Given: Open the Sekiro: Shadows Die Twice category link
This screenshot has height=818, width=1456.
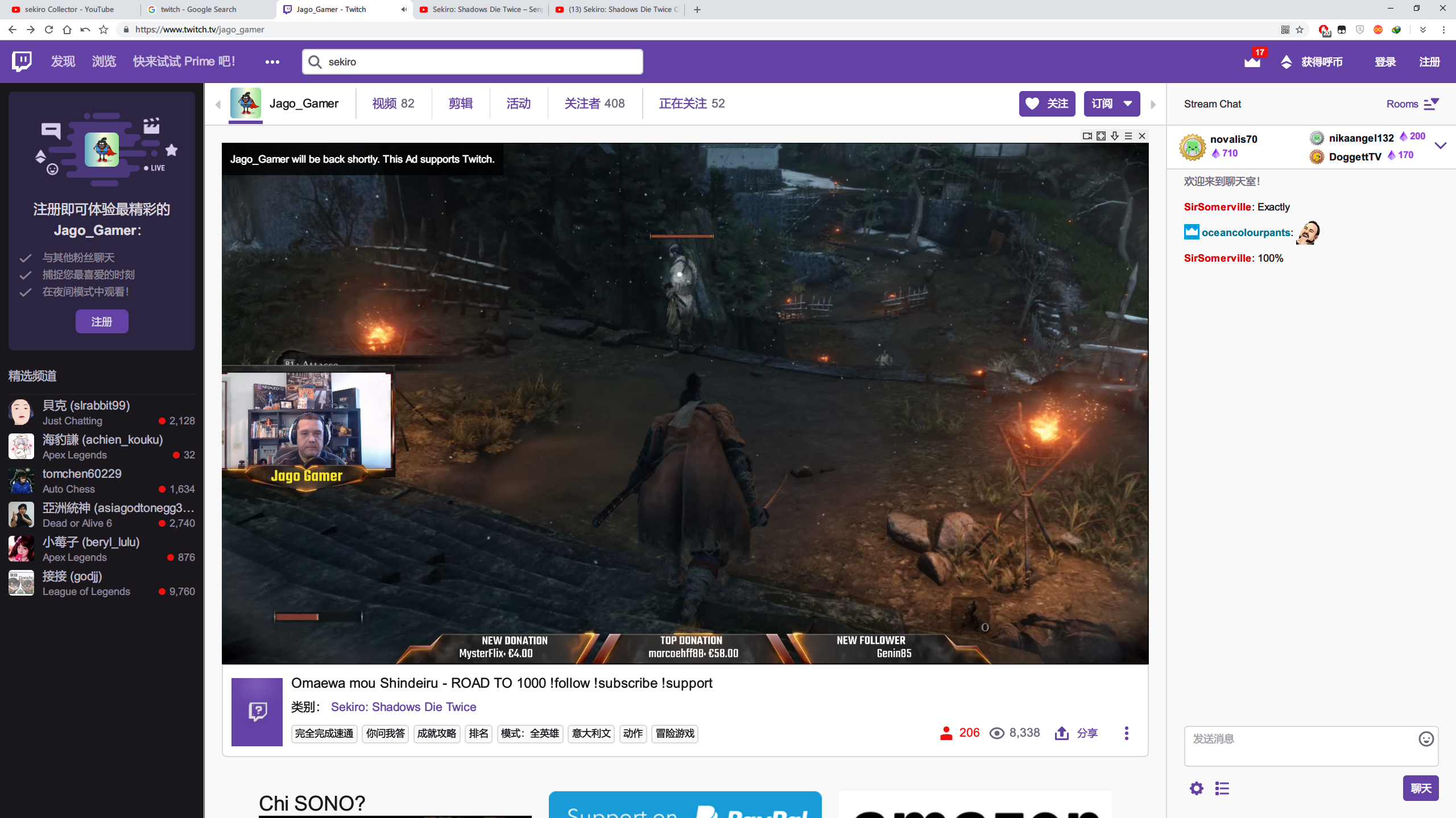Looking at the screenshot, I should tap(404, 707).
